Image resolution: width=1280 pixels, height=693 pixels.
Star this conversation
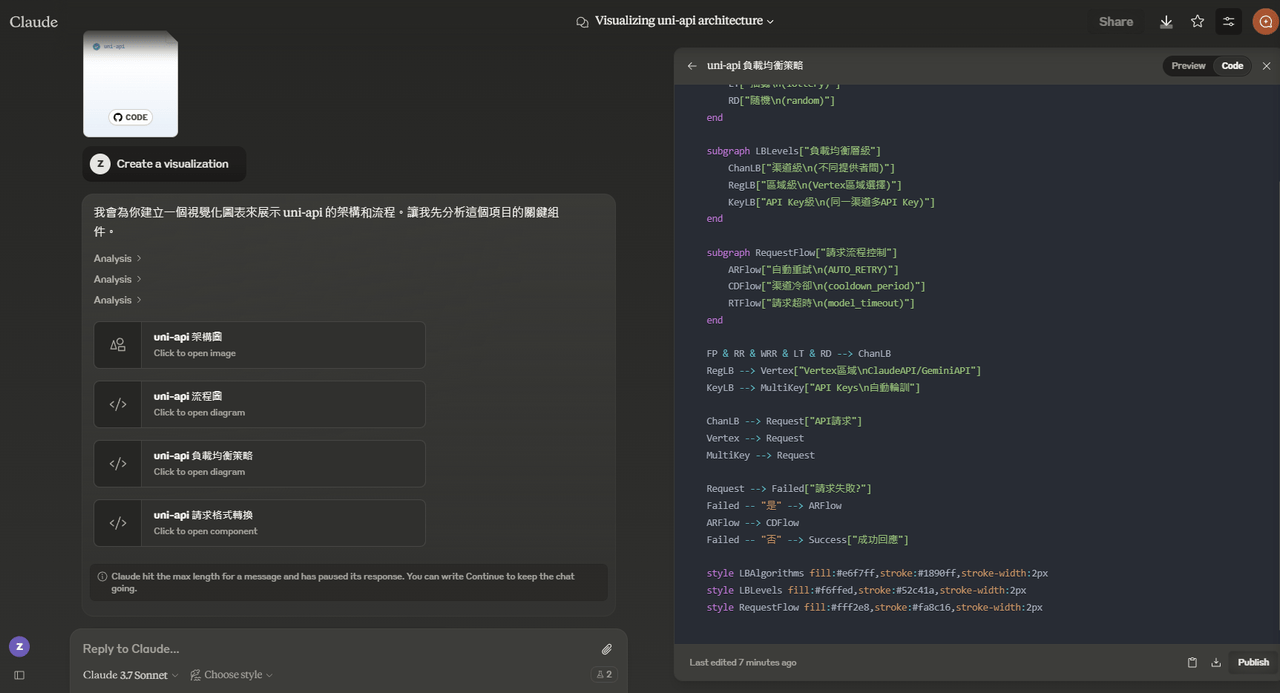[x=1197, y=21]
